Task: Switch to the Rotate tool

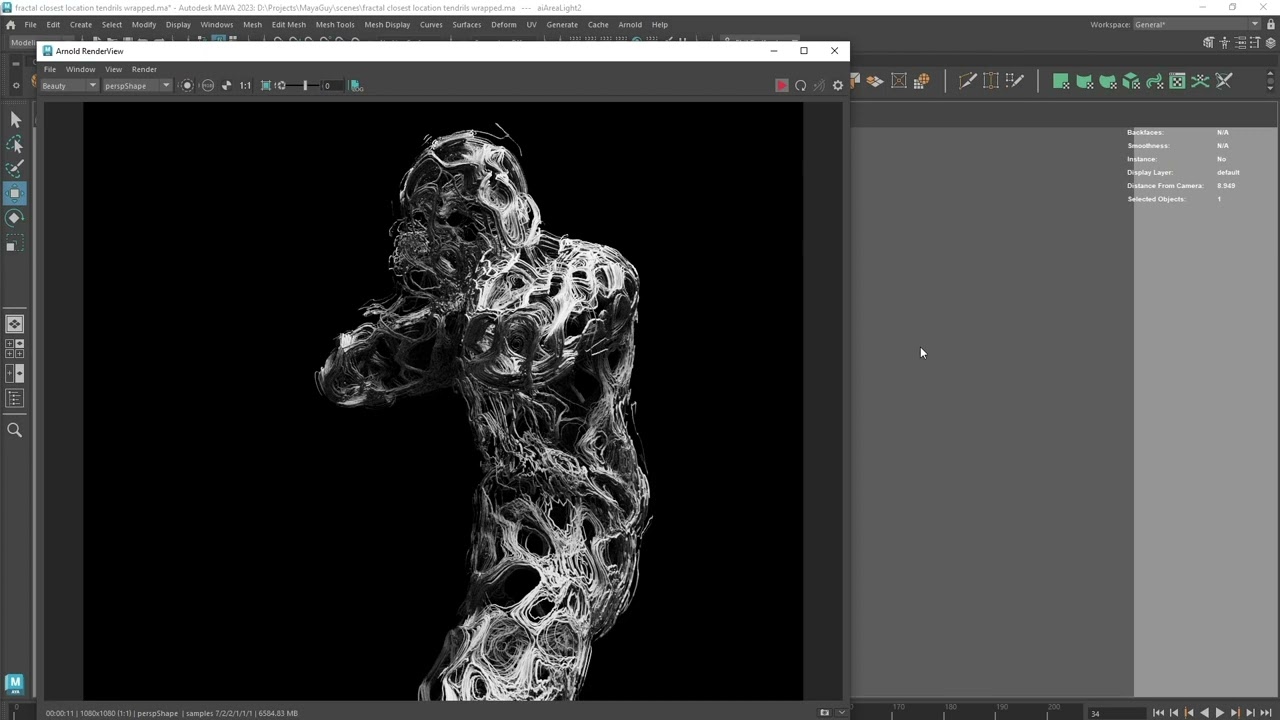Action: click(15, 217)
